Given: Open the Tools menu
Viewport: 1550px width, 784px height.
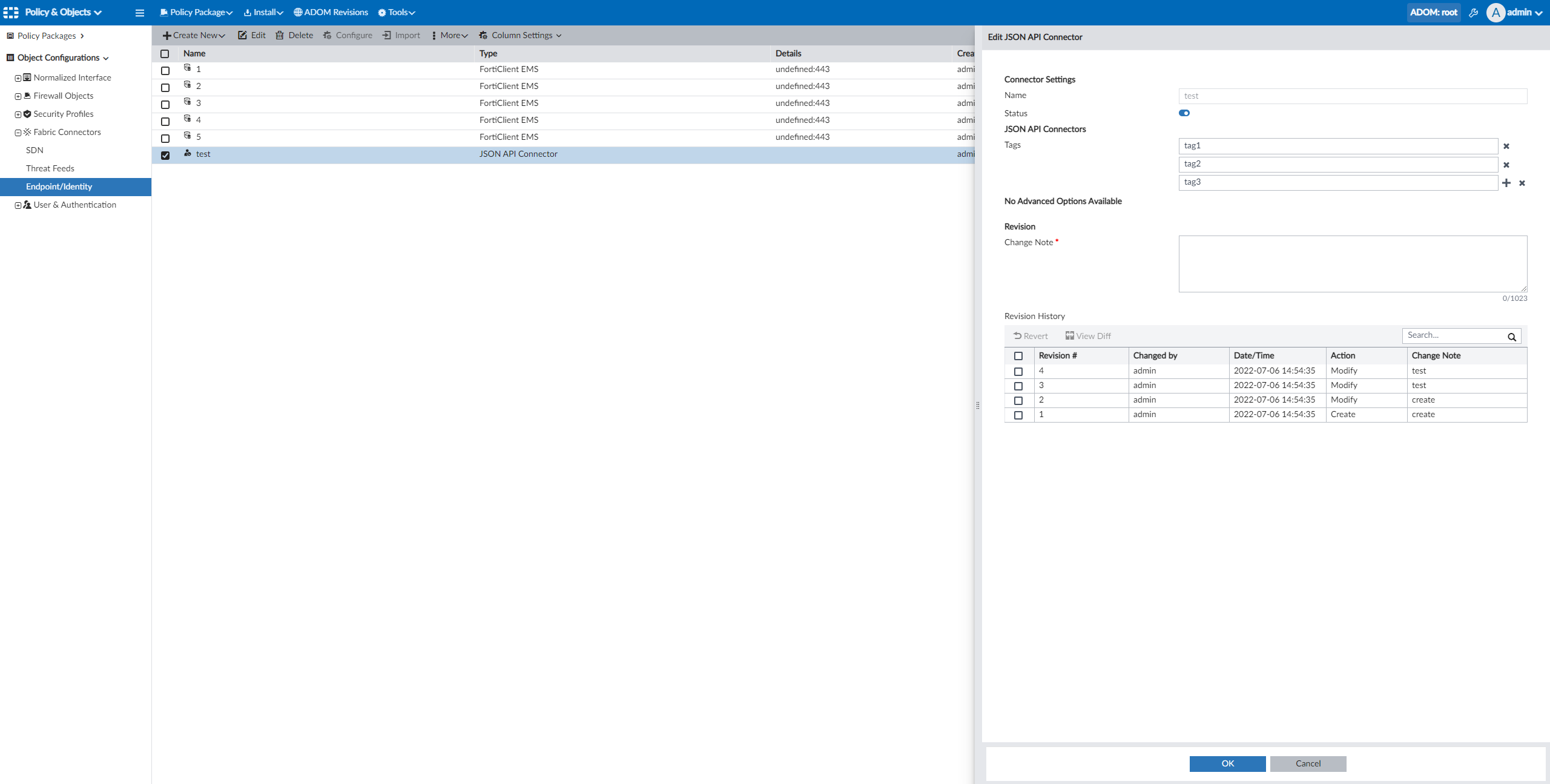Looking at the screenshot, I should (x=397, y=13).
